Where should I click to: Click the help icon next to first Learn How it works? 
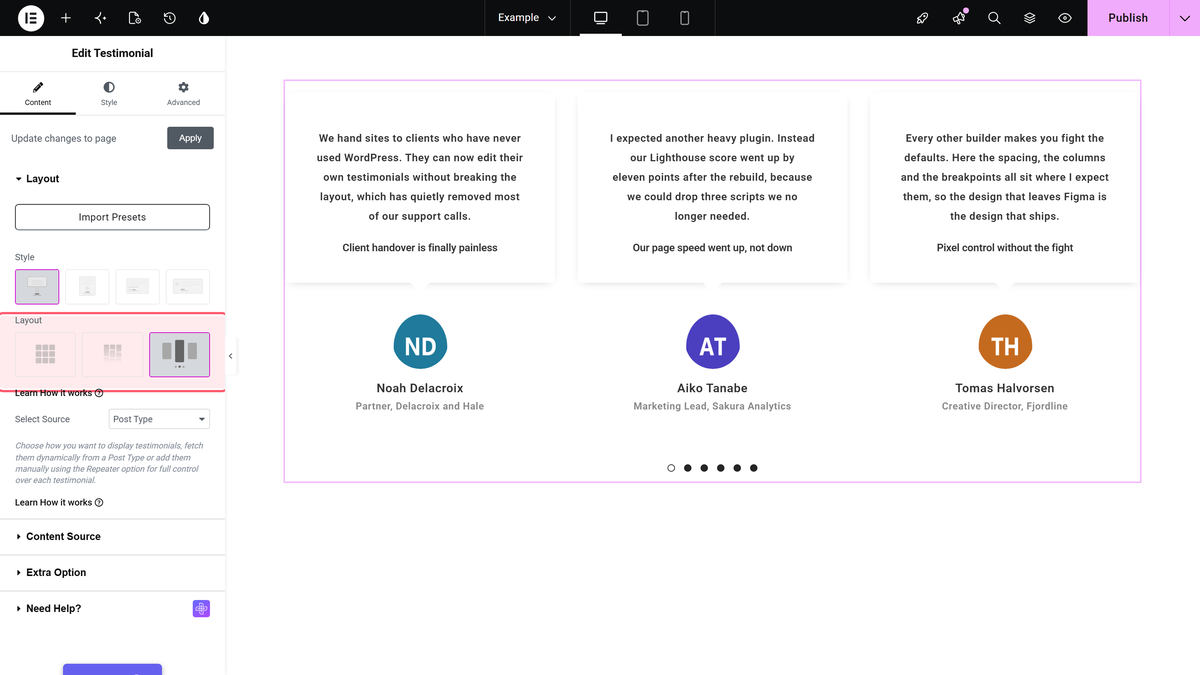tap(99, 393)
